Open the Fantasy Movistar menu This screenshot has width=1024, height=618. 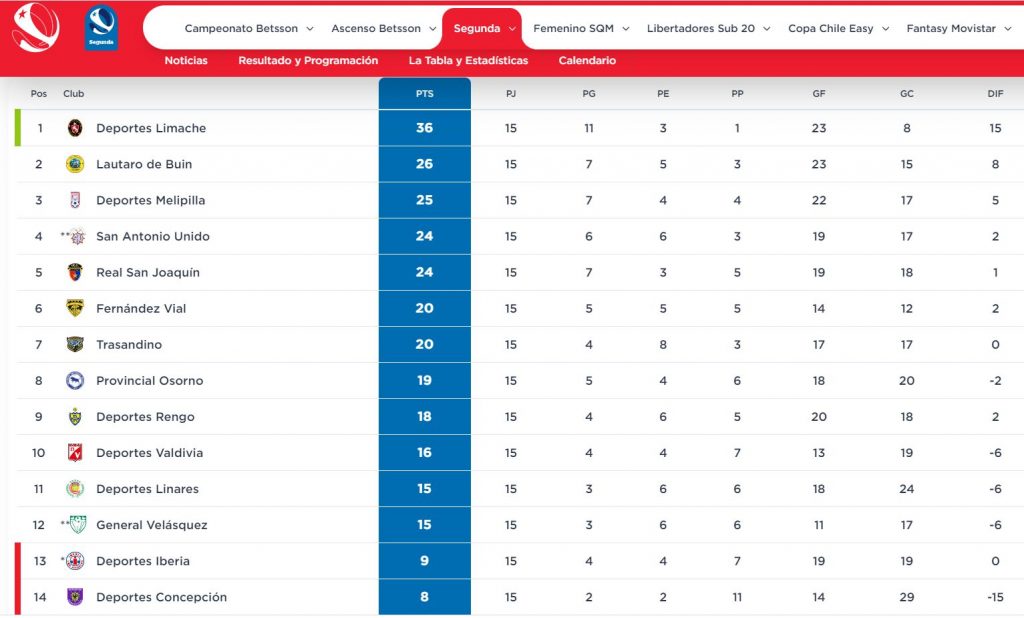(x=951, y=29)
